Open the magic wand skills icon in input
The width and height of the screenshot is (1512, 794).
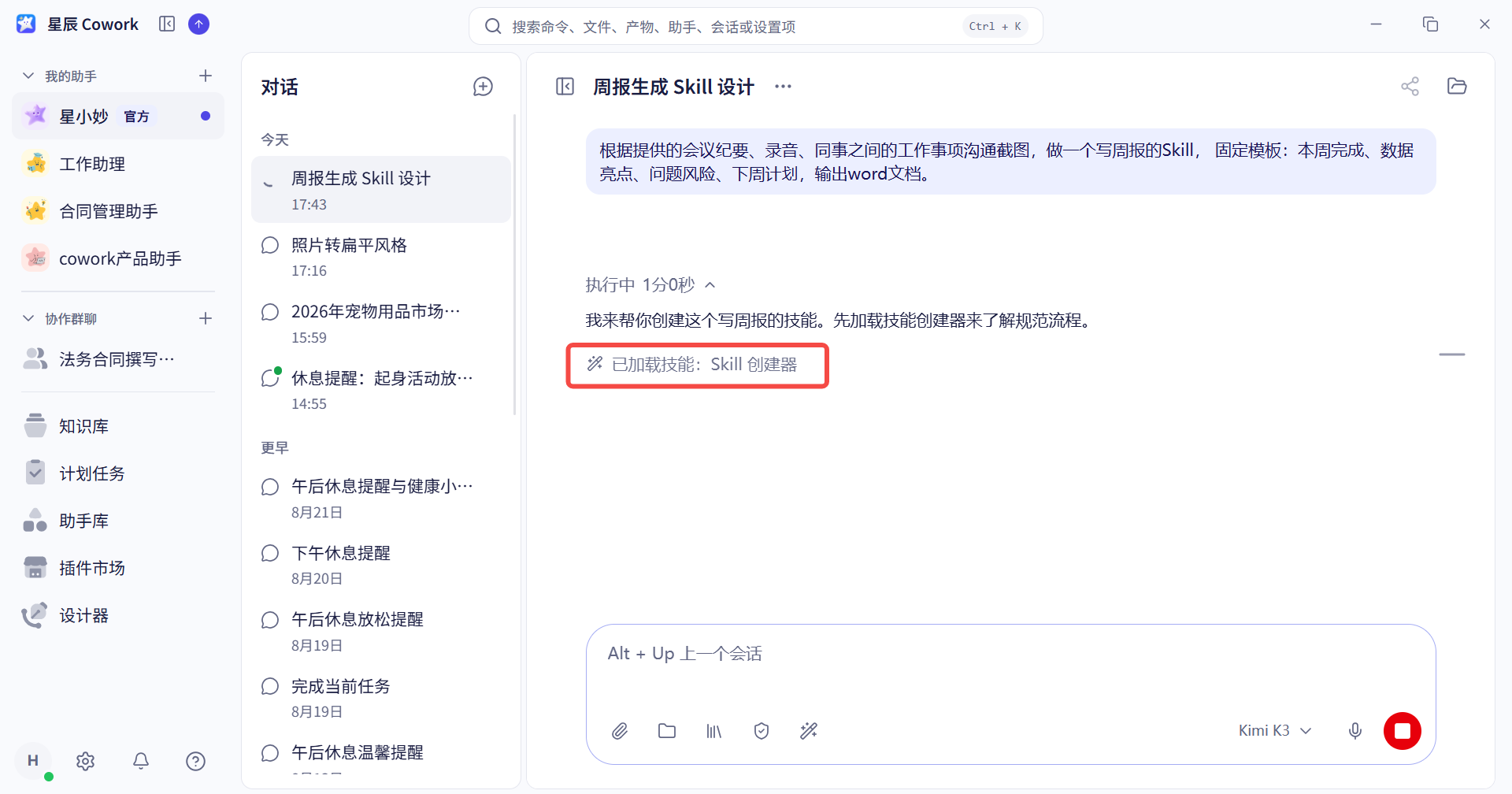coord(809,731)
